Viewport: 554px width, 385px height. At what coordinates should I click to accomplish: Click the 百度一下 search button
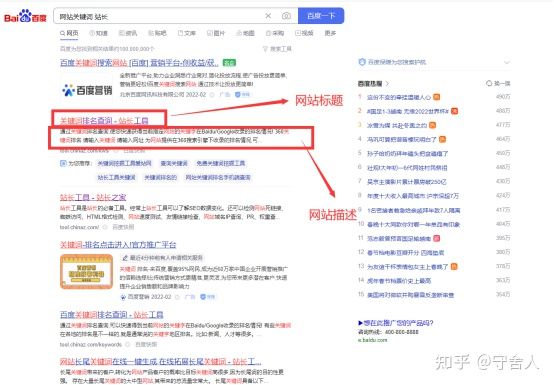coord(321,16)
